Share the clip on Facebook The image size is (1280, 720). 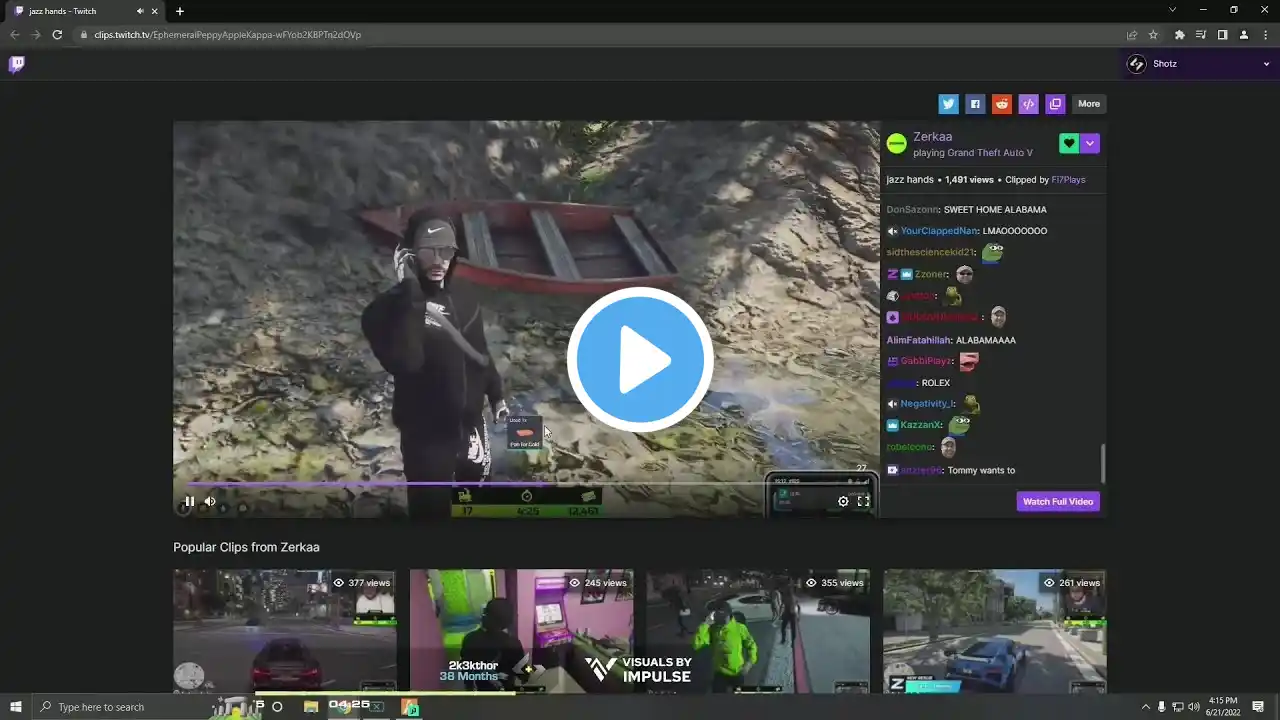(975, 104)
